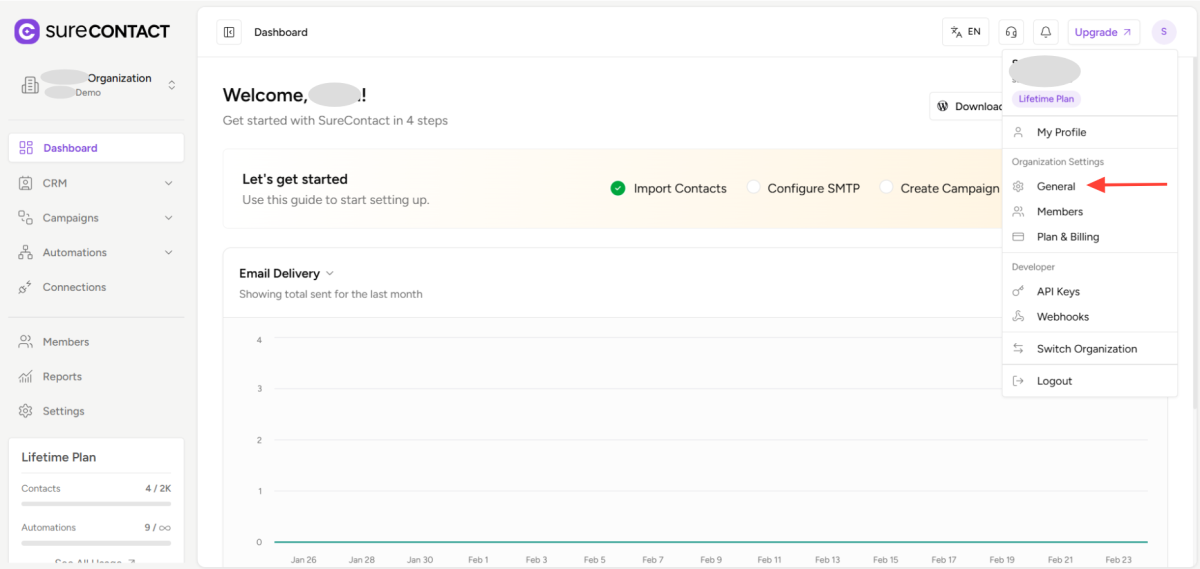The height and width of the screenshot is (569, 1200).
Task: Click the Lifetime Plan badge in menu
Action: pyautogui.click(x=1046, y=99)
